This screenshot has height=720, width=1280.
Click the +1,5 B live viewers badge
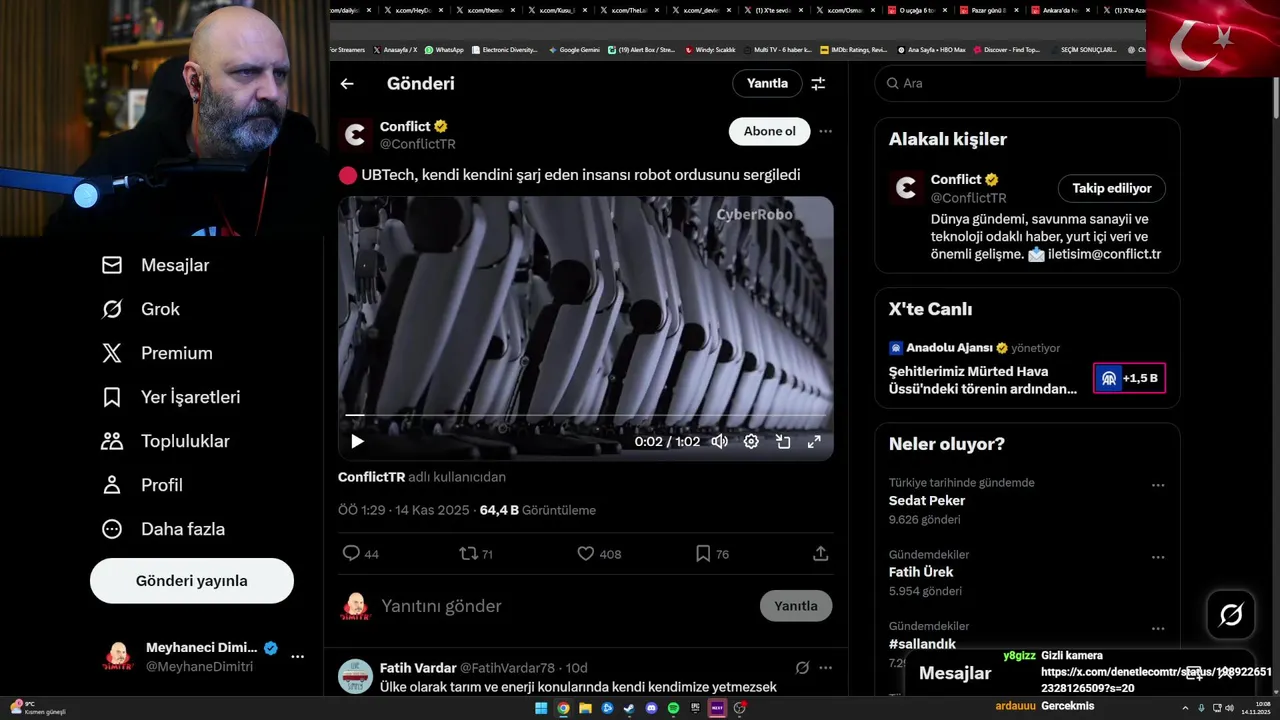tap(1129, 378)
